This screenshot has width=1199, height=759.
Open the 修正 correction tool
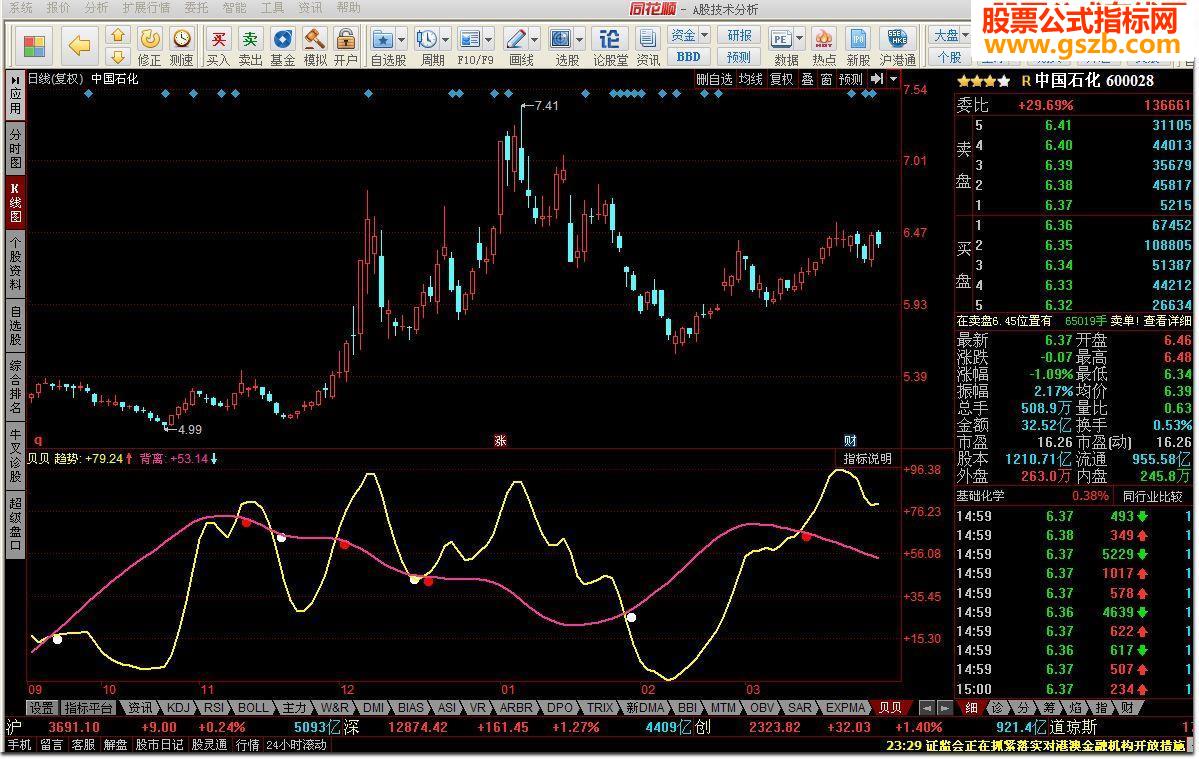(150, 47)
